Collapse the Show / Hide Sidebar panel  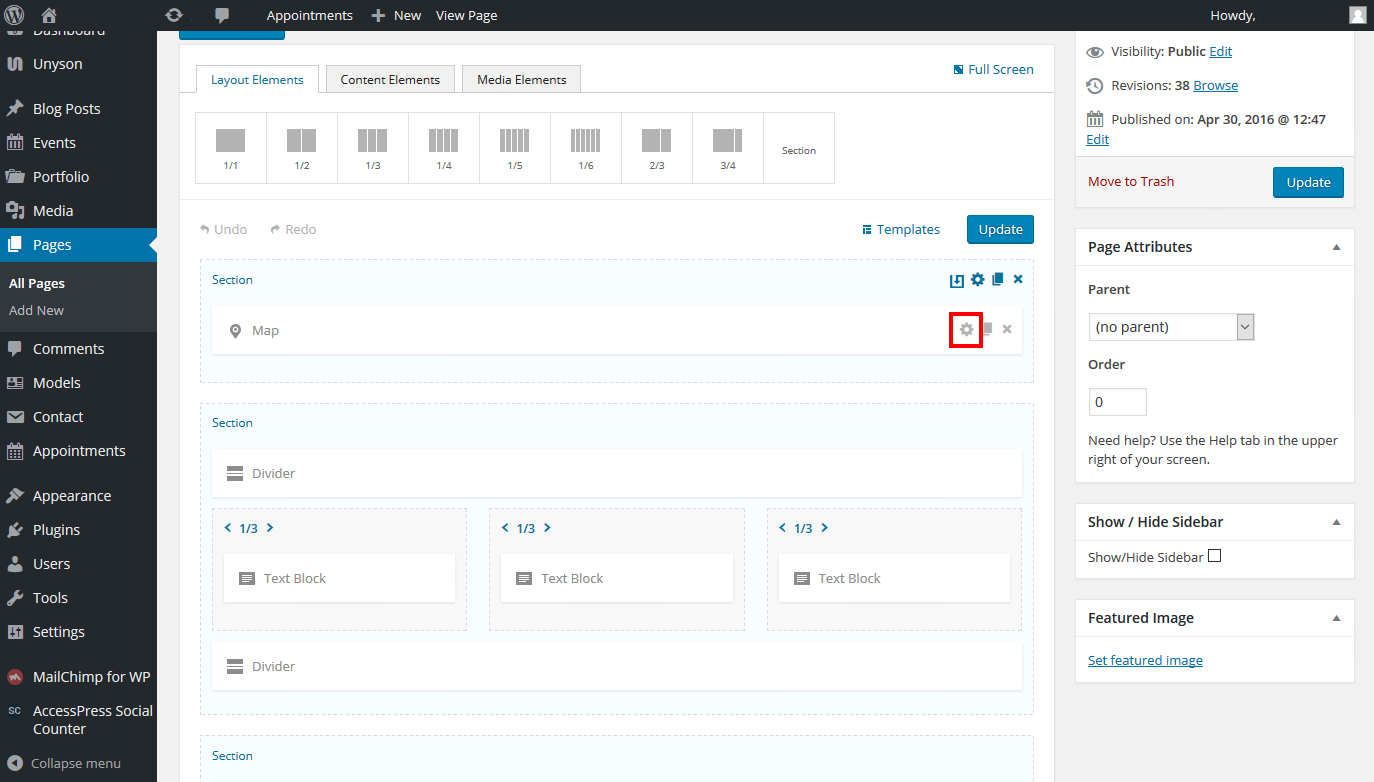1336,522
